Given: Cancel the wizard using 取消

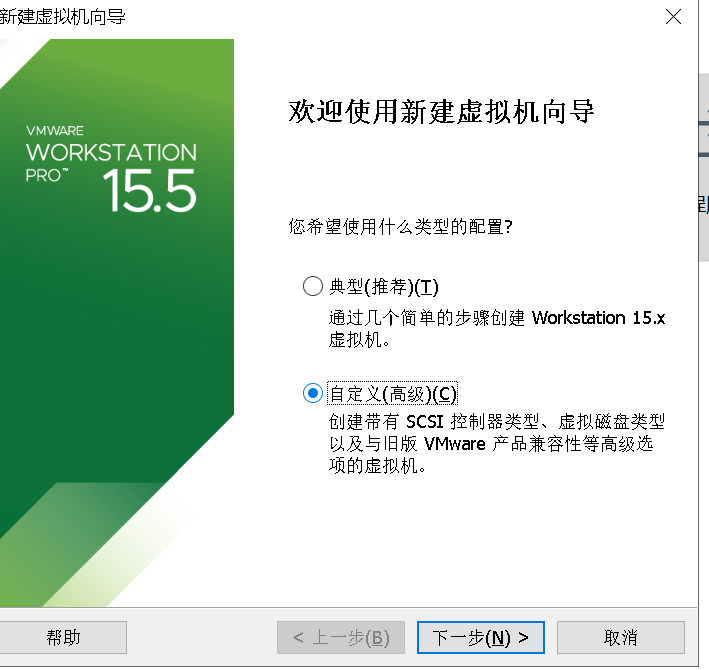Looking at the screenshot, I should [x=621, y=637].
